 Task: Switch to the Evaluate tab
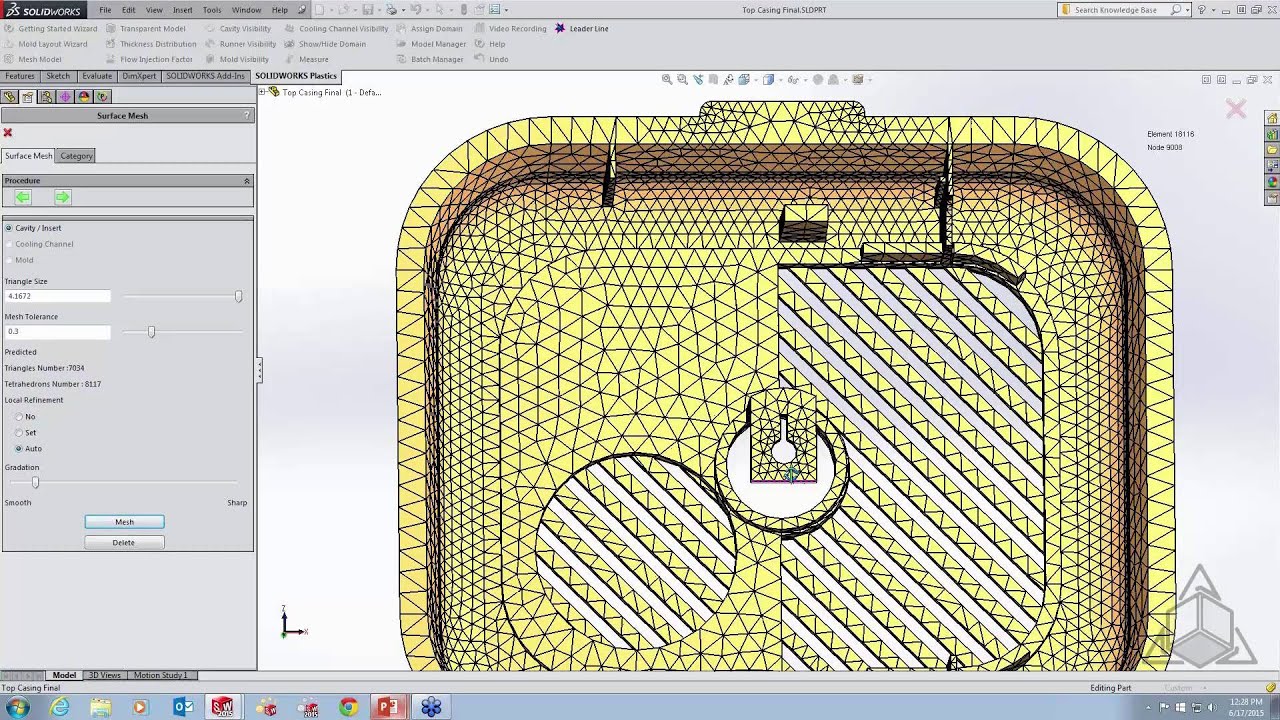[x=97, y=76]
